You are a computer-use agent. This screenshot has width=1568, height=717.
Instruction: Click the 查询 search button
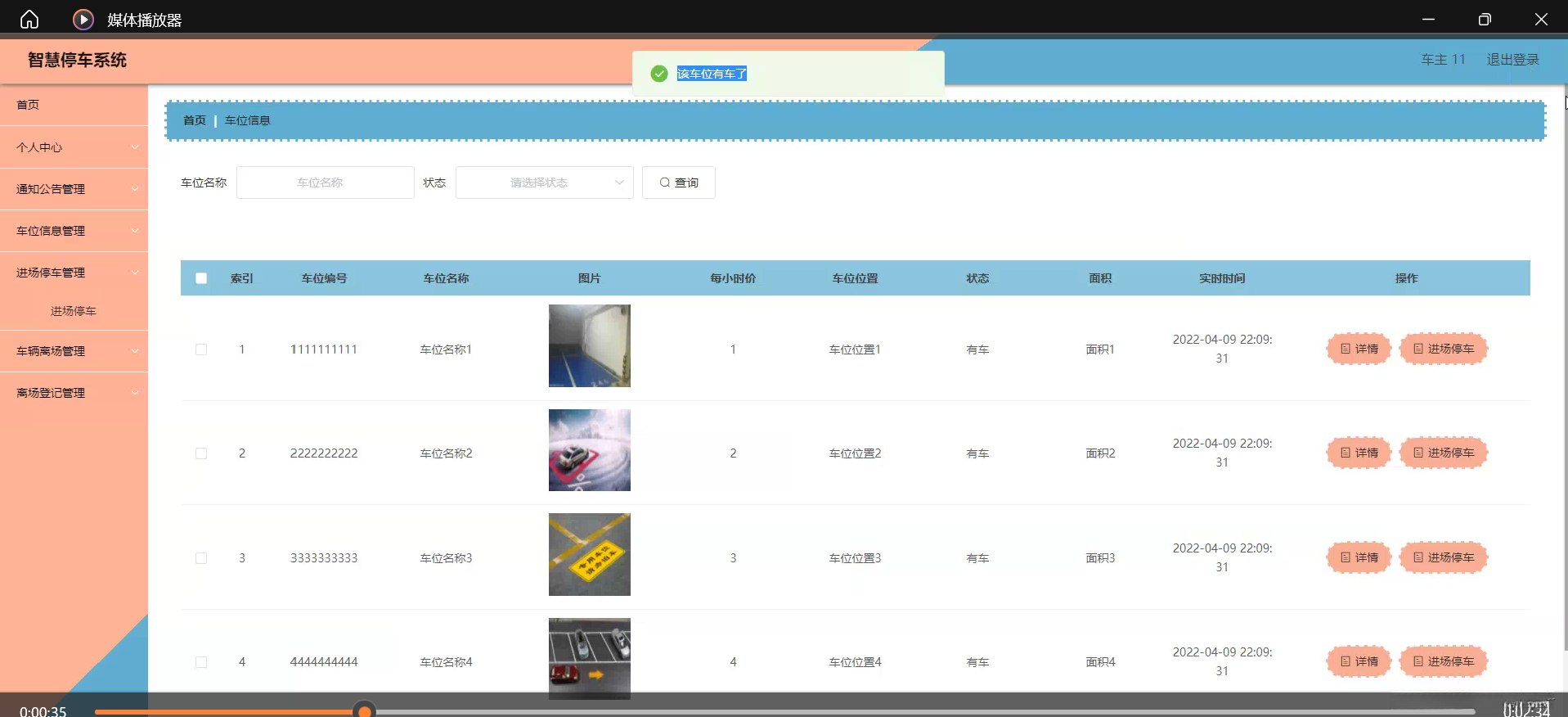tap(679, 183)
